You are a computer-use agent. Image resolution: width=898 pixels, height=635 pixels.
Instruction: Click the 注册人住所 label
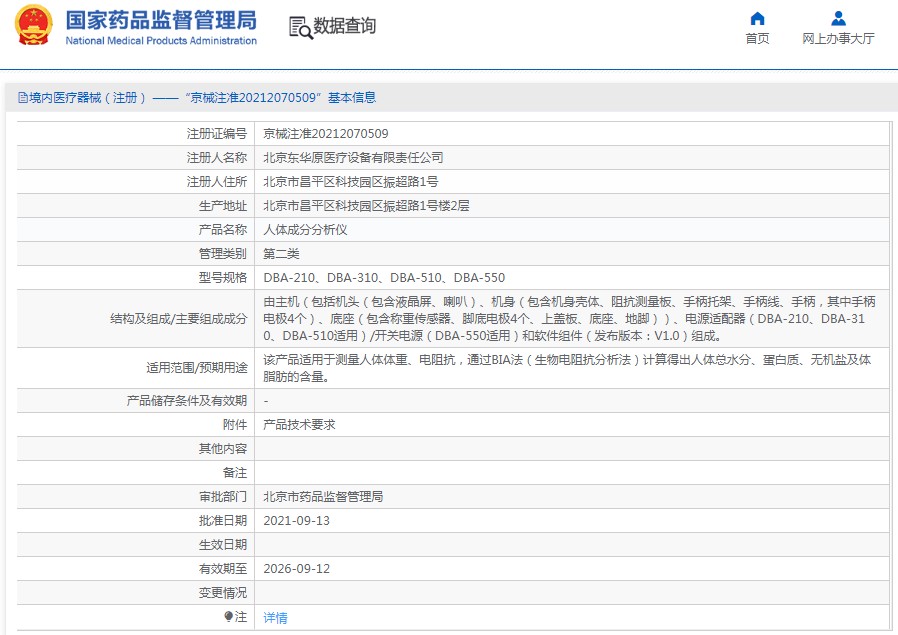click(x=216, y=182)
